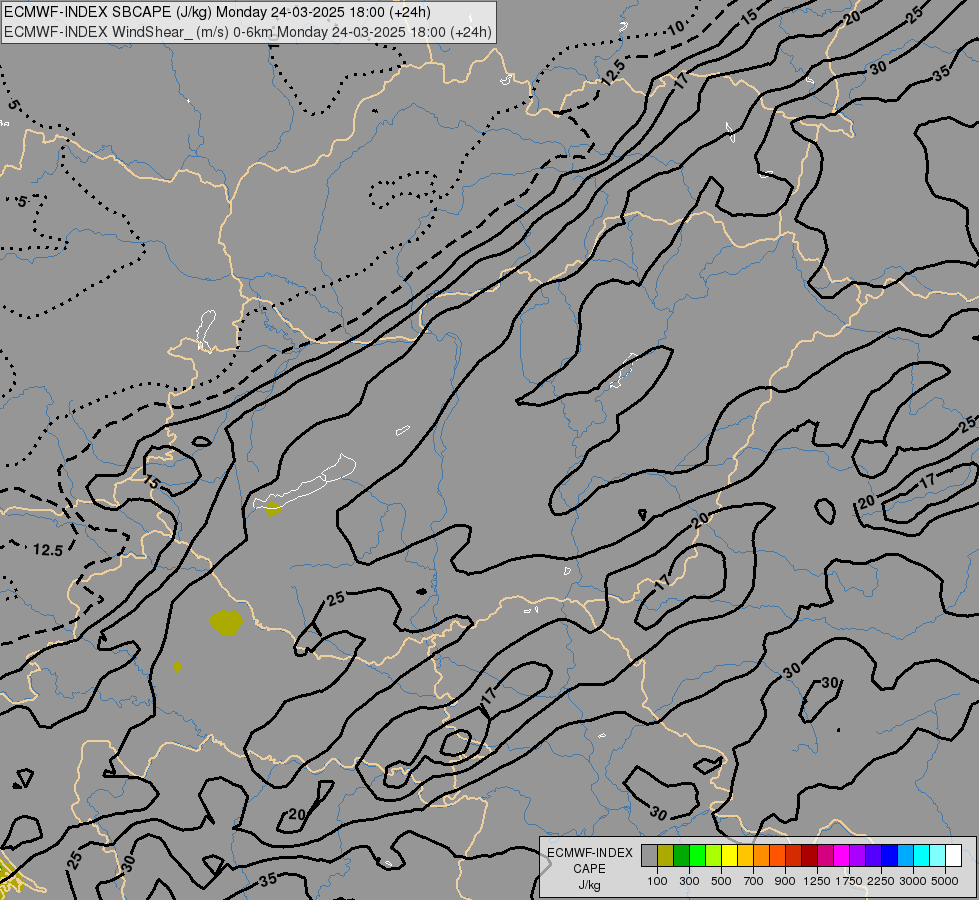Choose the violet swatch left of 2250 tick
This screenshot has height=900, width=979.
[873, 855]
